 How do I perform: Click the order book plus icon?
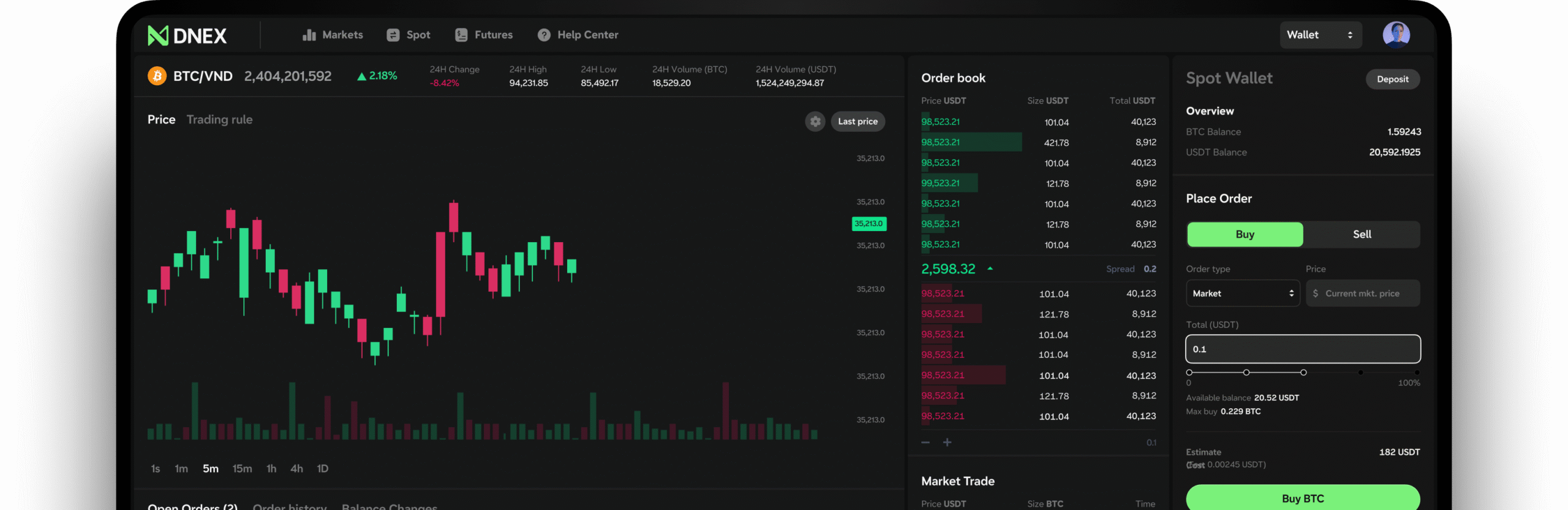(947, 442)
